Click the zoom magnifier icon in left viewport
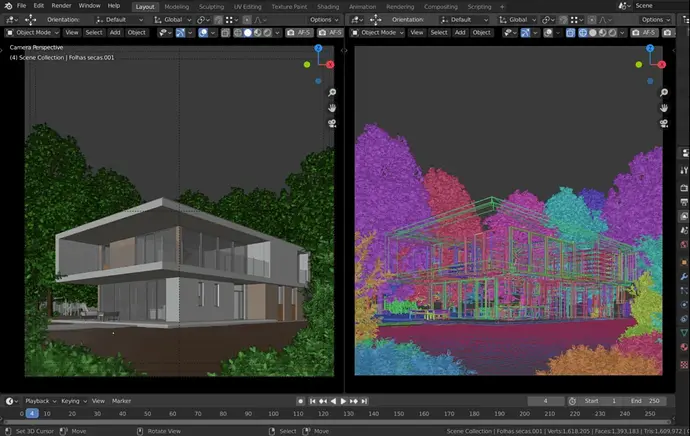This screenshot has height=436, width=690. pos(332,92)
